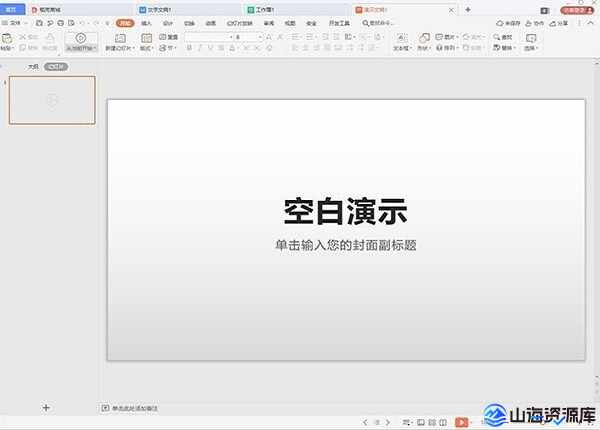600x430 pixels.
Task: Start slideshow from current slide icon
Action: click(x=81, y=38)
